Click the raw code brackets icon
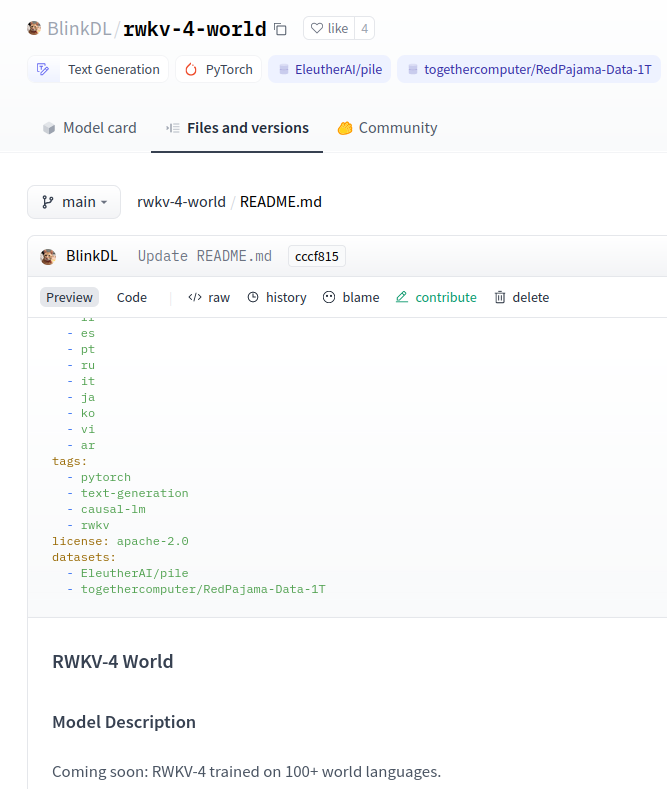The height and width of the screenshot is (789, 667). [x=195, y=297]
